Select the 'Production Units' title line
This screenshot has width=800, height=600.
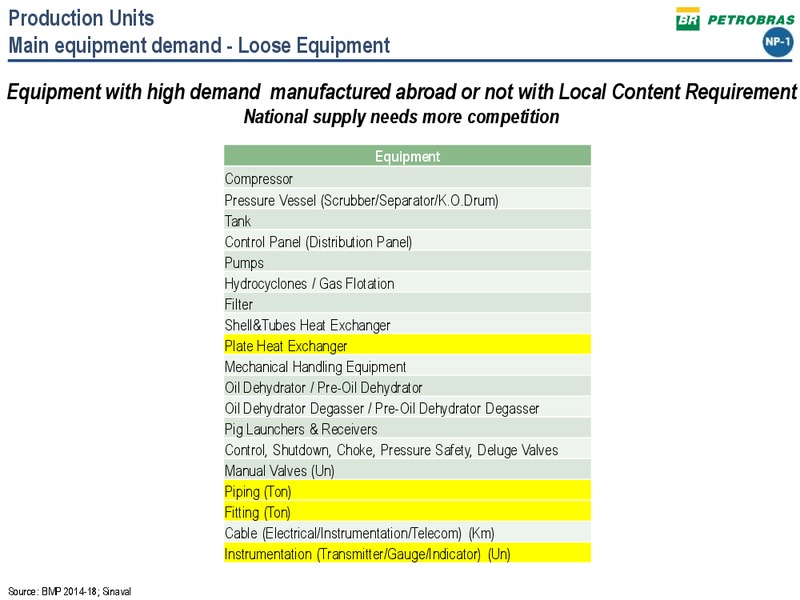tap(81, 18)
